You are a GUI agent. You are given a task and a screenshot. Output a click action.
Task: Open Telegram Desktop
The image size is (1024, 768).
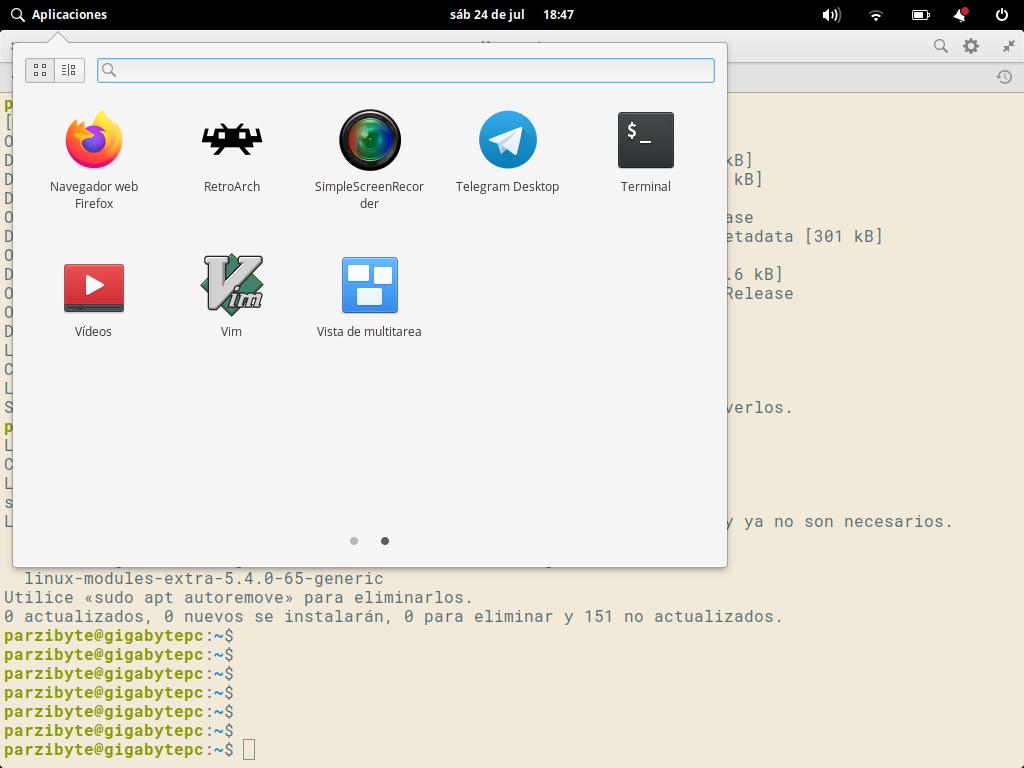coord(507,152)
